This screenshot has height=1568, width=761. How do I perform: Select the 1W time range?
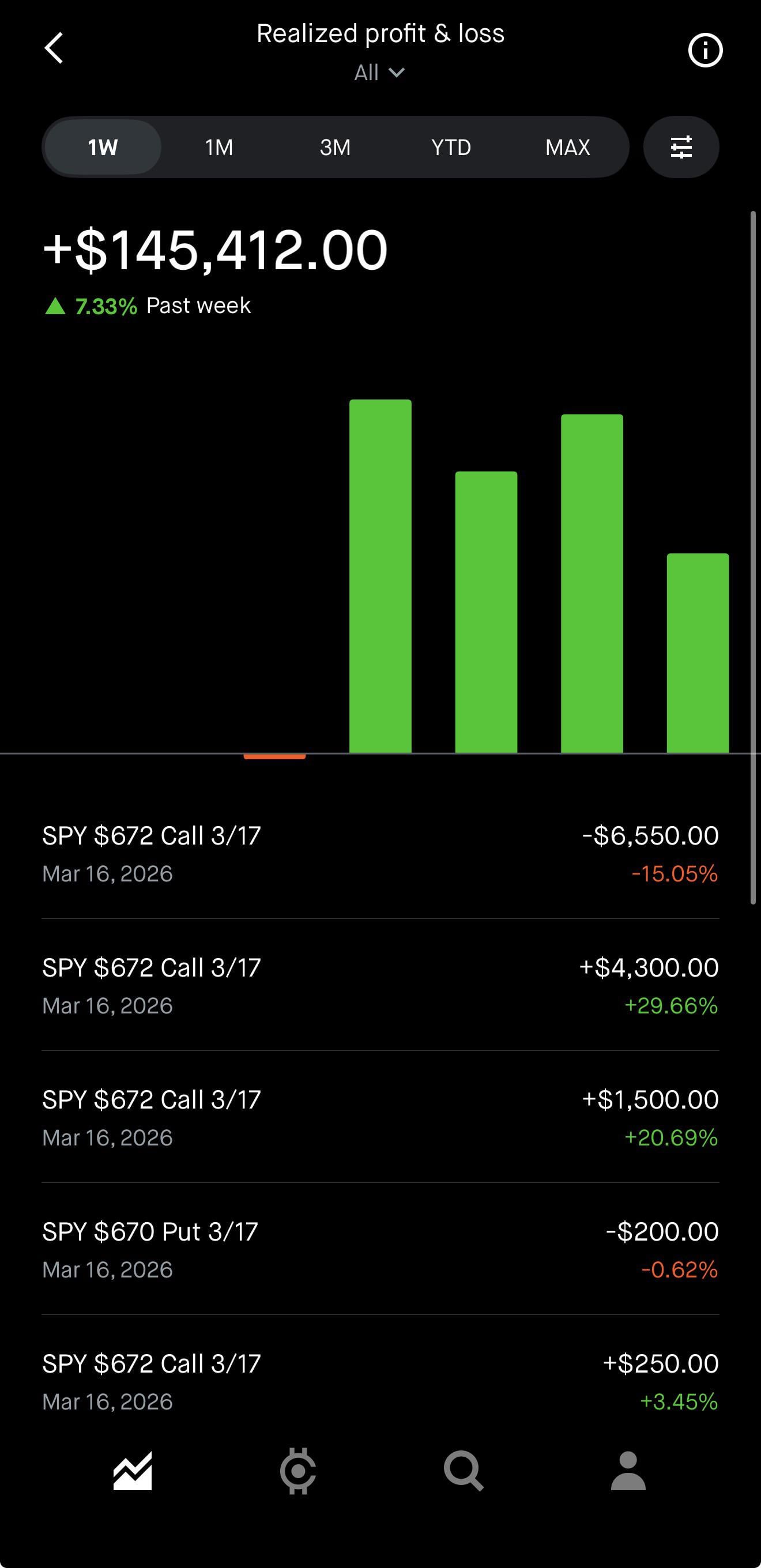pyautogui.click(x=102, y=148)
